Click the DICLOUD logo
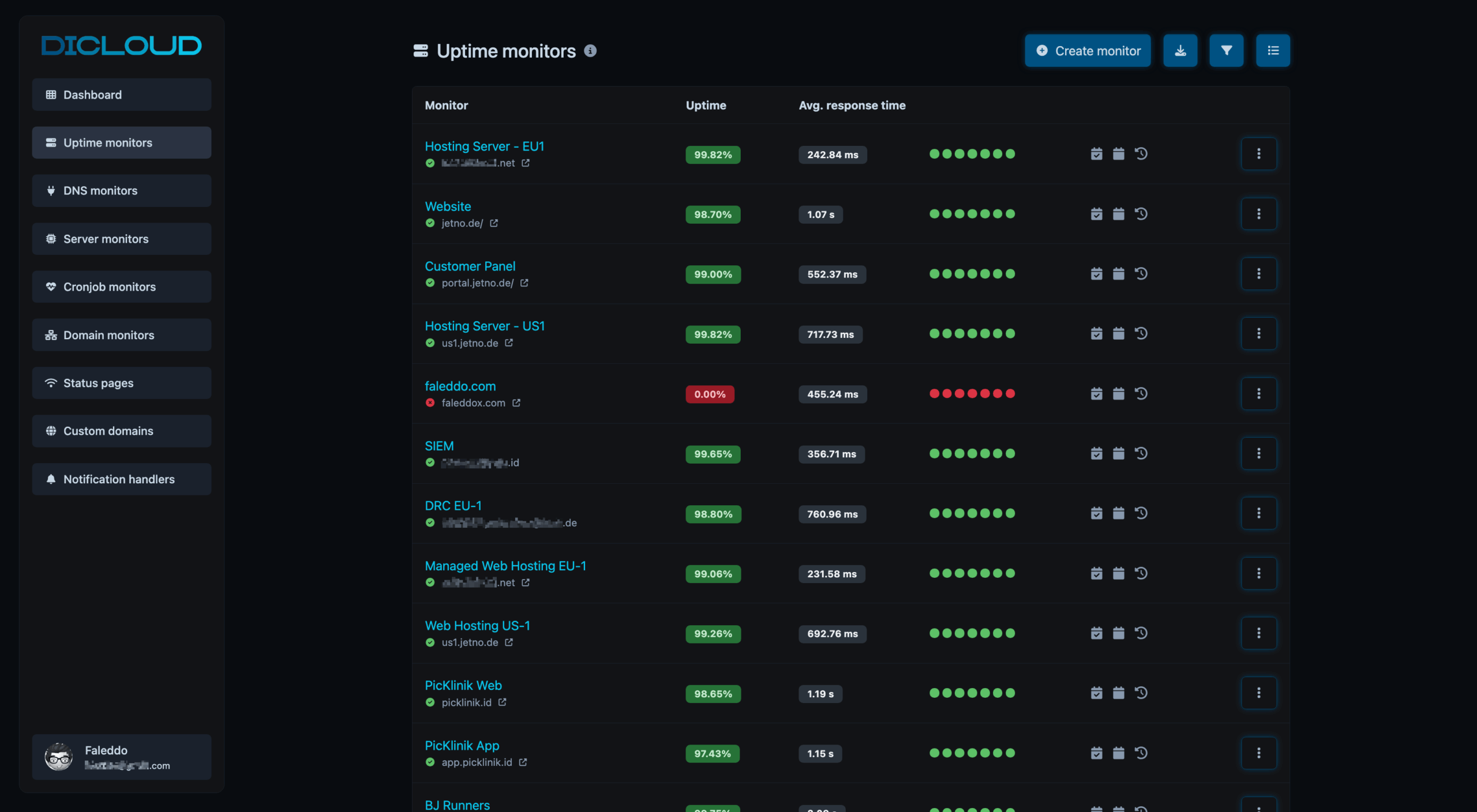1477x812 pixels. point(122,46)
